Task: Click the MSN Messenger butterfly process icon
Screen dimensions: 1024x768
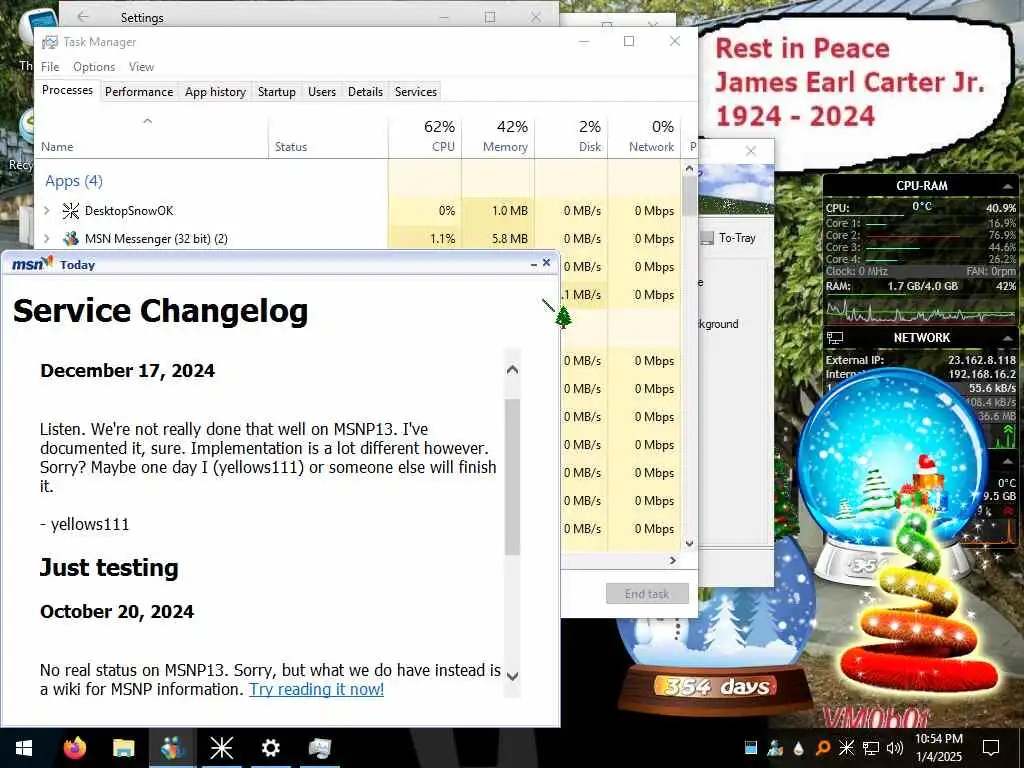Action: (71, 238)
